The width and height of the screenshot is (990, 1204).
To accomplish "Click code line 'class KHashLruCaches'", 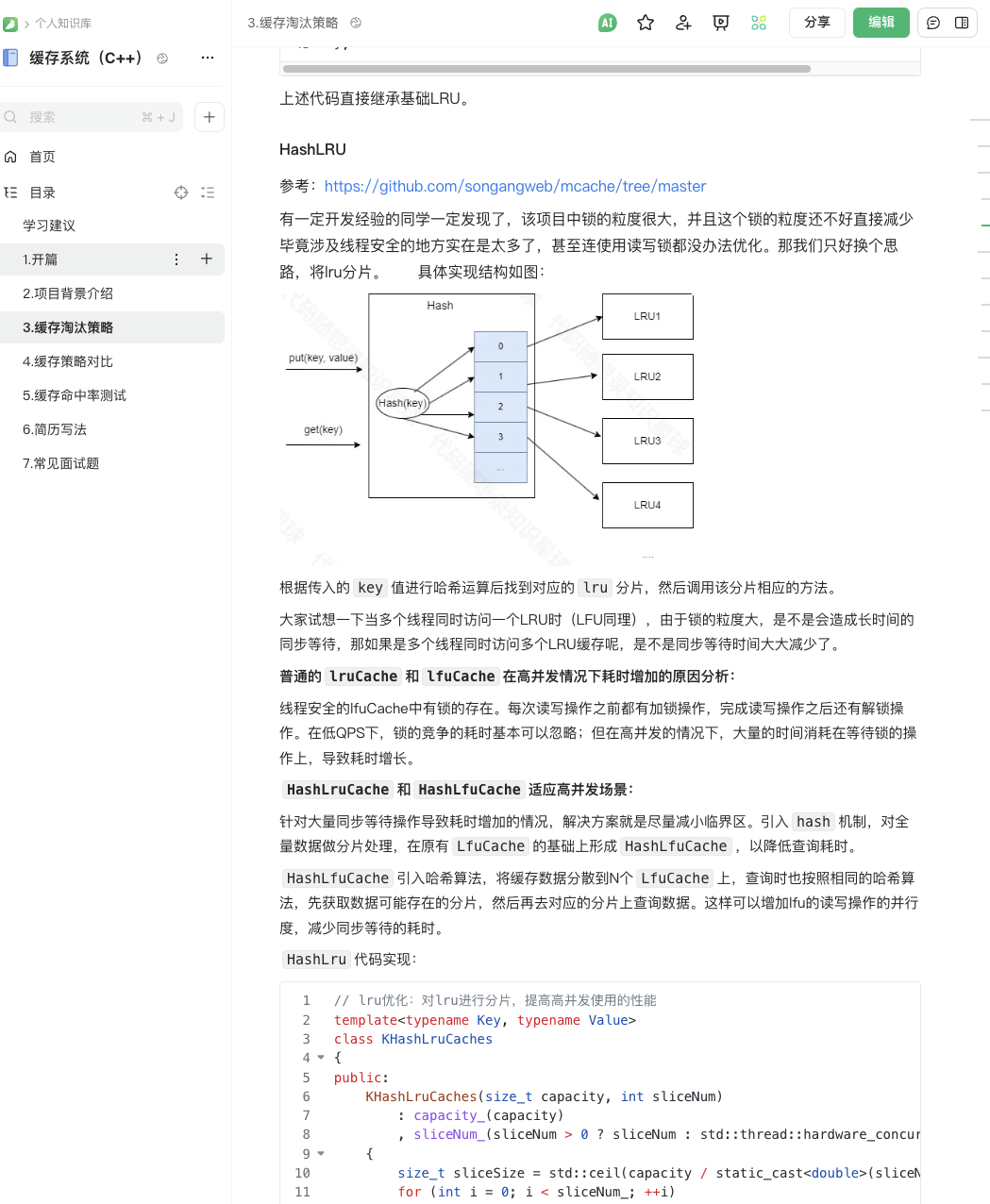I will click(413, 1039).
